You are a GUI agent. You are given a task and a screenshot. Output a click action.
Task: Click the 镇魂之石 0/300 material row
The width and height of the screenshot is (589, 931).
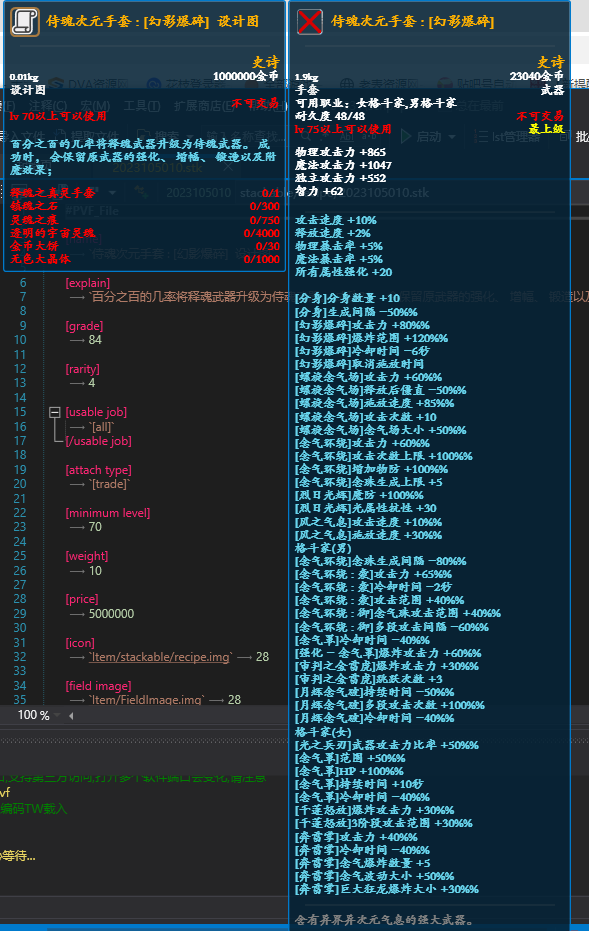[x=144, y=206]
